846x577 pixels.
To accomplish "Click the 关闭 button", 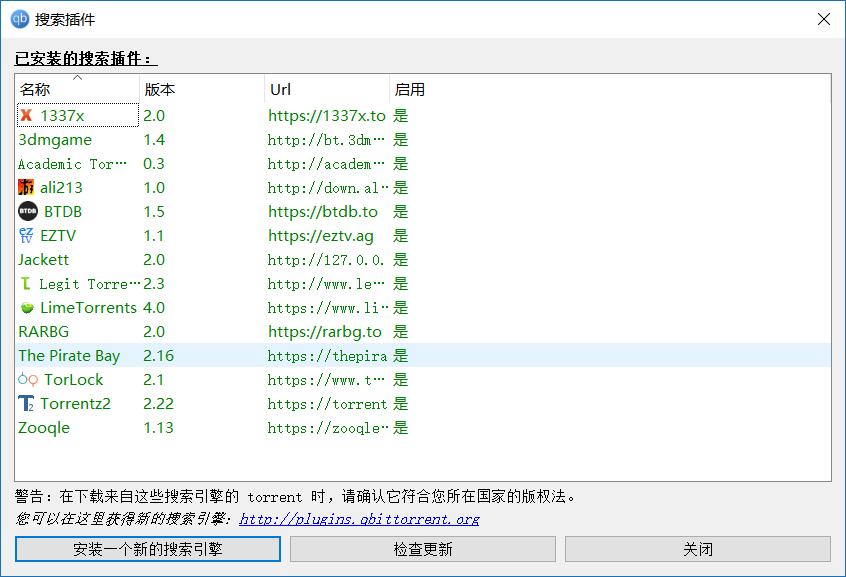I will point(698,549).
